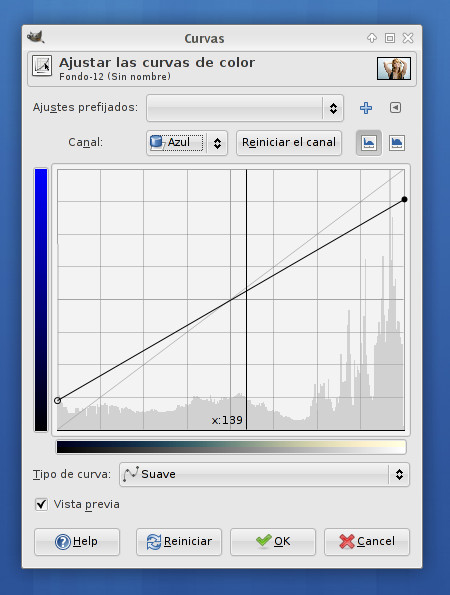Select logarithmic histogram toggle
This screenshot has height=595, width=450.
397,143
